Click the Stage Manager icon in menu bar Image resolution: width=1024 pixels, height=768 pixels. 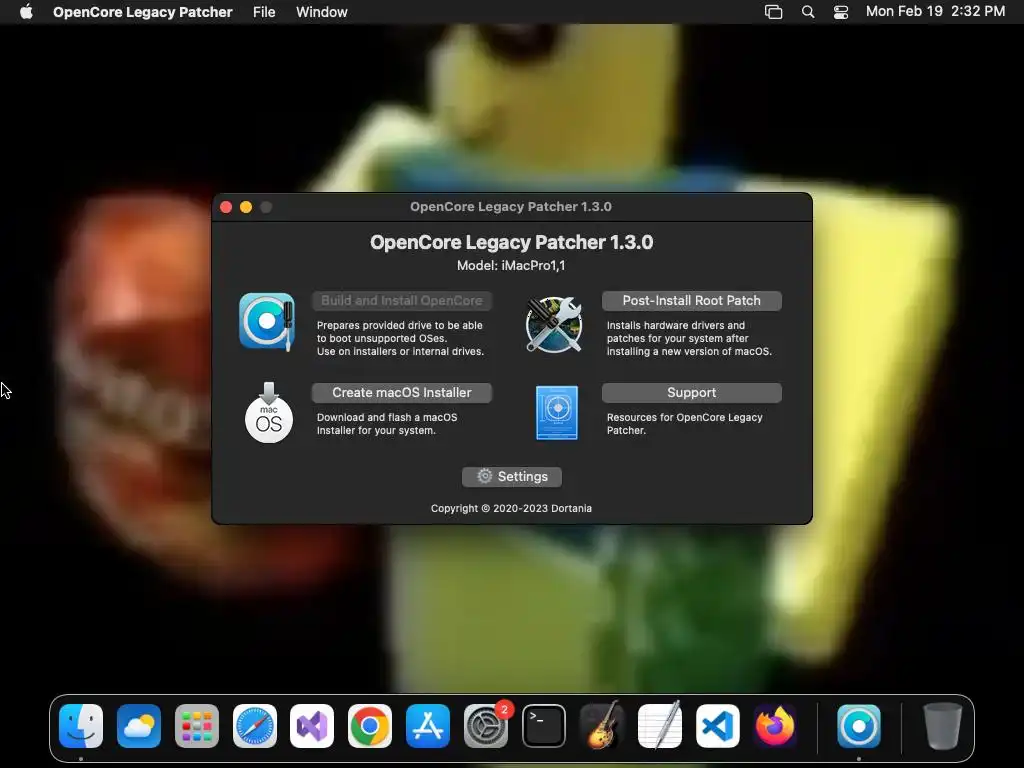click(x=773, y=12)
